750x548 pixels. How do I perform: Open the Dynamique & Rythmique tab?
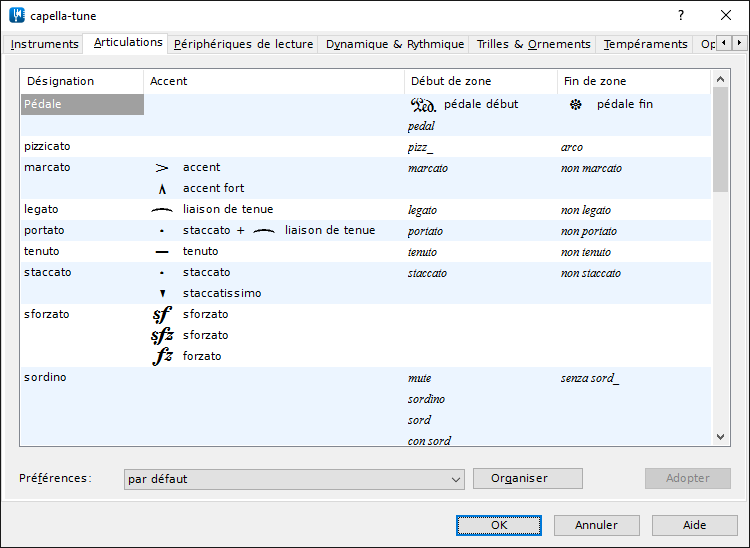pos(395,44)
